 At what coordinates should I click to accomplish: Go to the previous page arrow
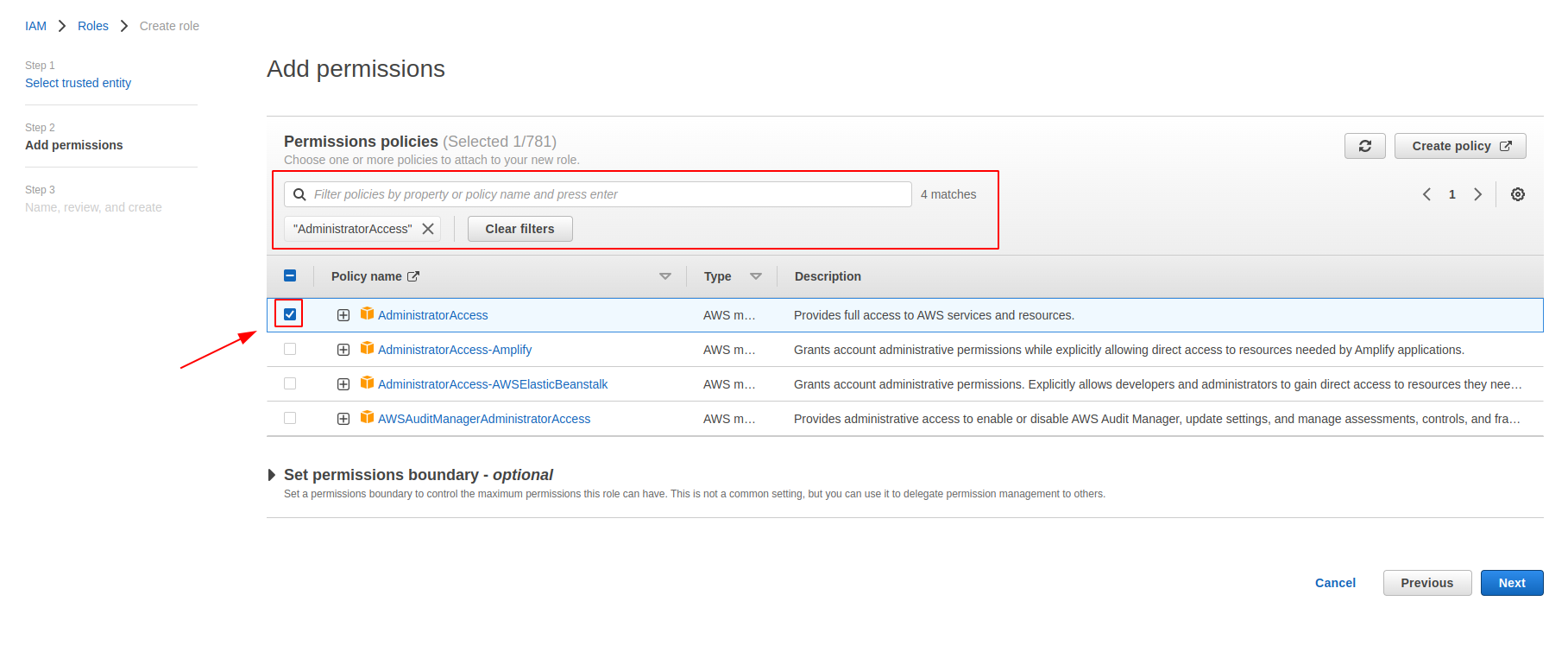(1426, 194)
